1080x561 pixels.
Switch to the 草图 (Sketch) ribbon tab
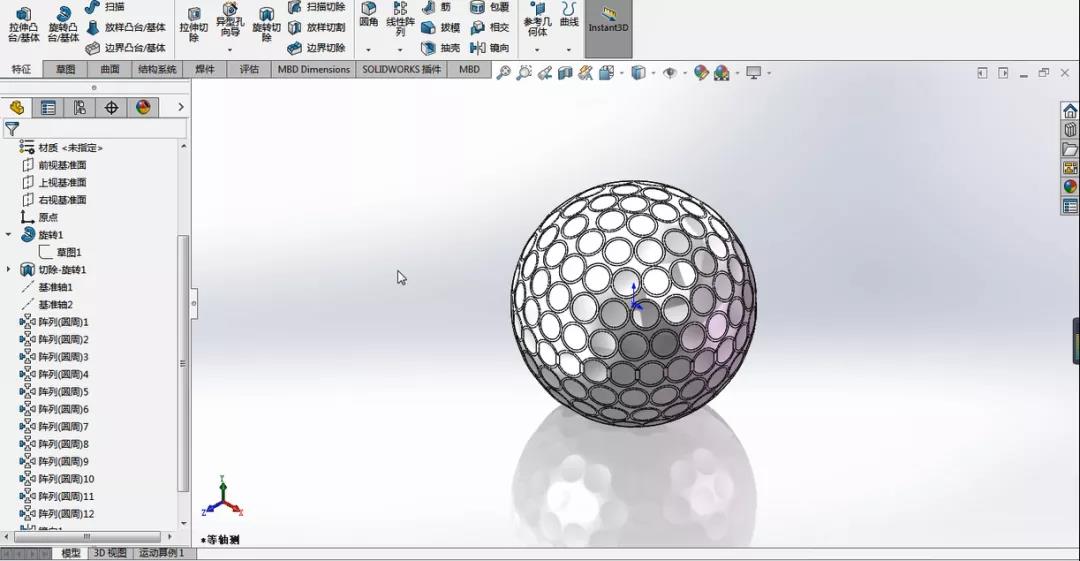click(x=65, y=69)
